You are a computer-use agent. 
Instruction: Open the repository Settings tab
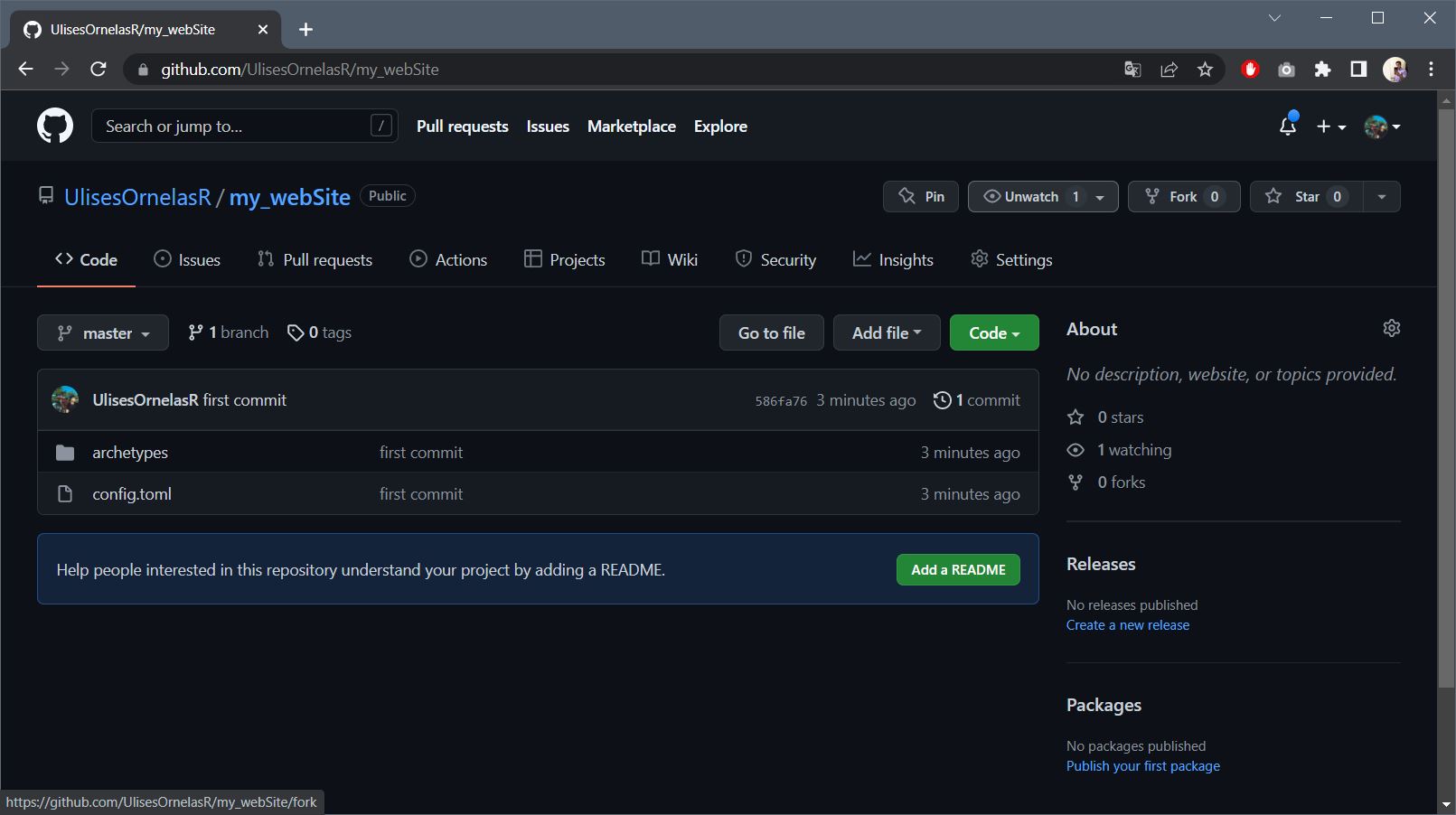coord(1011,259)
